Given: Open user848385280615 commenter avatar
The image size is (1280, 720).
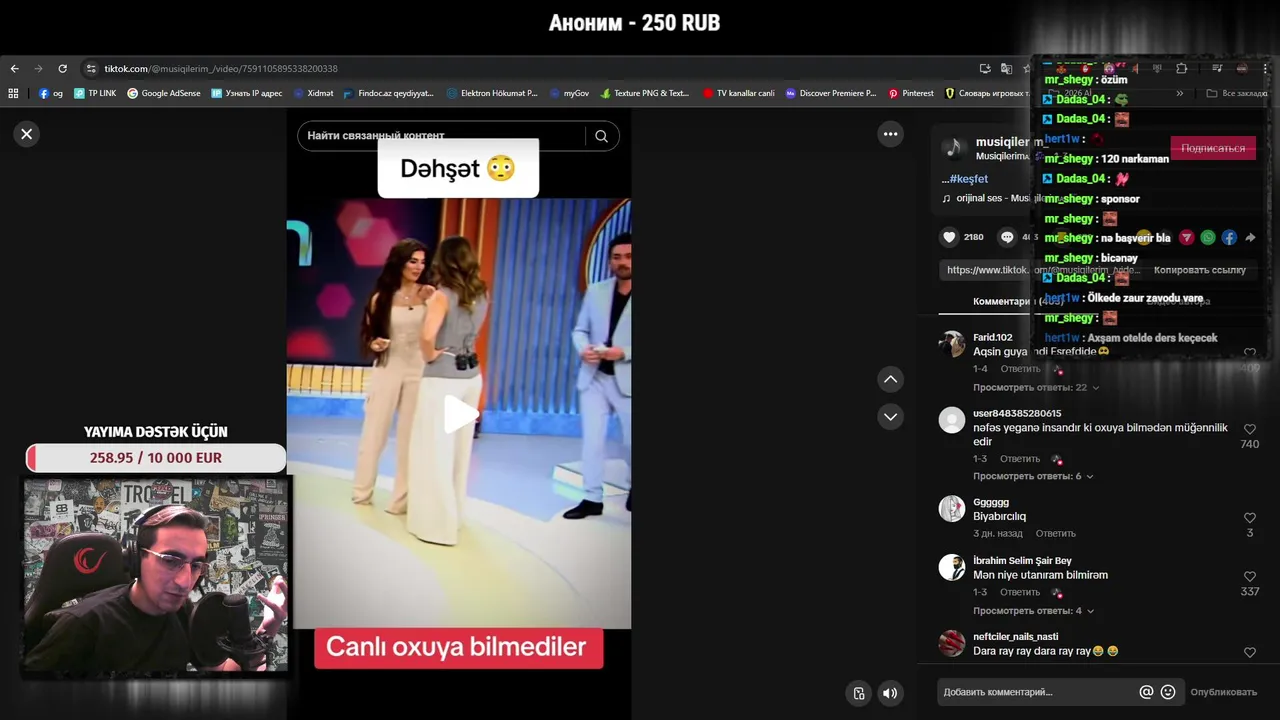Looking at the screenshot, I should pyautogui.click(x=952, y=420).
